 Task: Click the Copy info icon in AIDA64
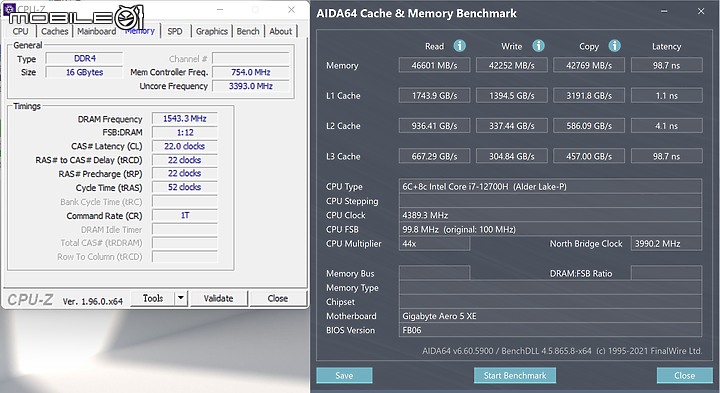[x=614, y=46]
